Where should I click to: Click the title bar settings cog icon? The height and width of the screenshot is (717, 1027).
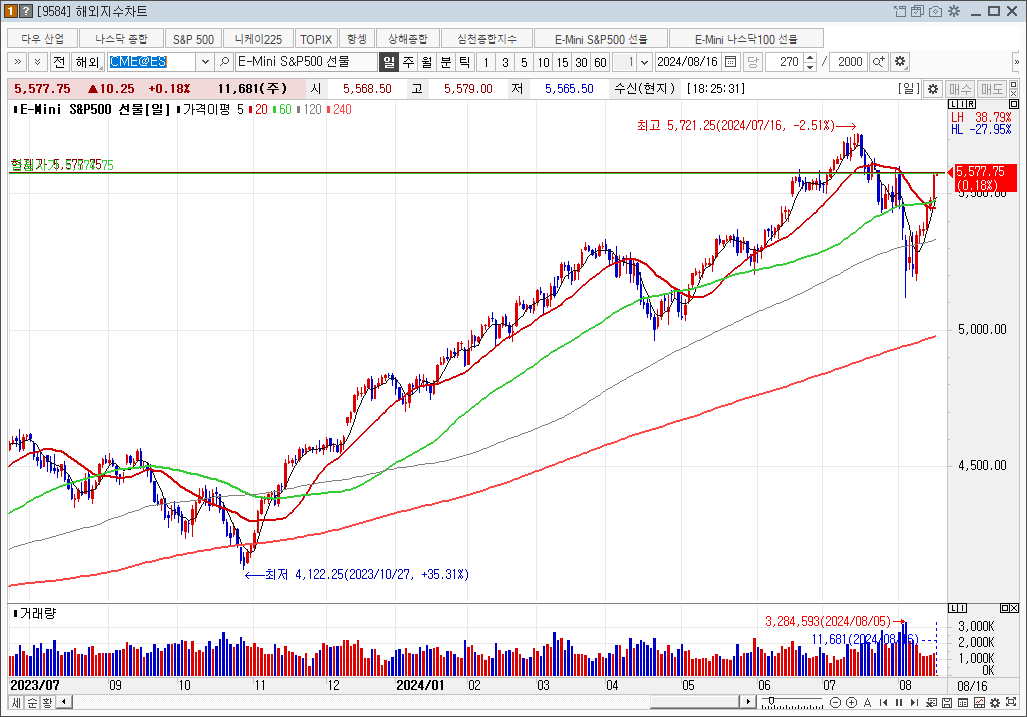[x=953, y=11]
